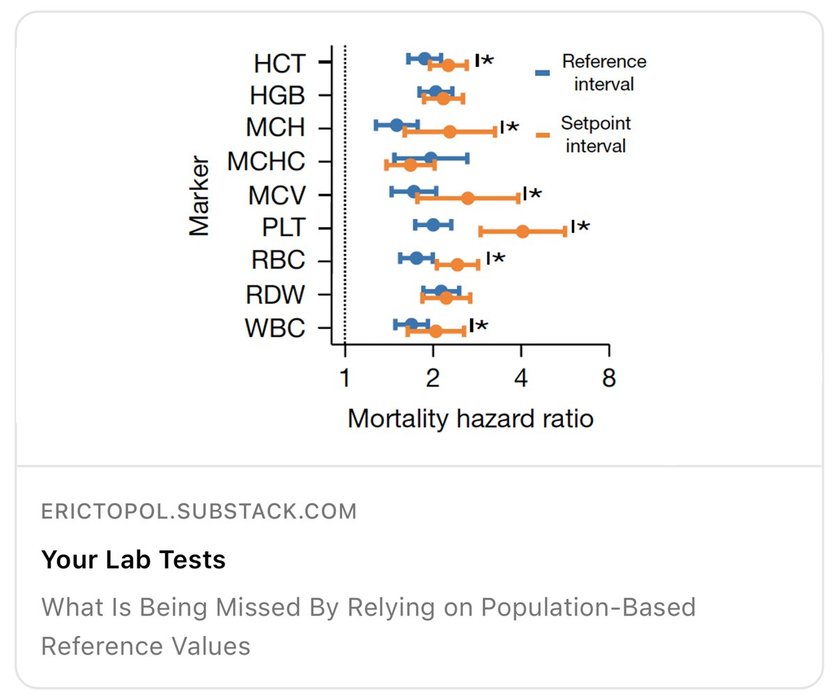Click the HCT marker label
Viewport: 836px width, 700px height.
[x=279, y=64]
